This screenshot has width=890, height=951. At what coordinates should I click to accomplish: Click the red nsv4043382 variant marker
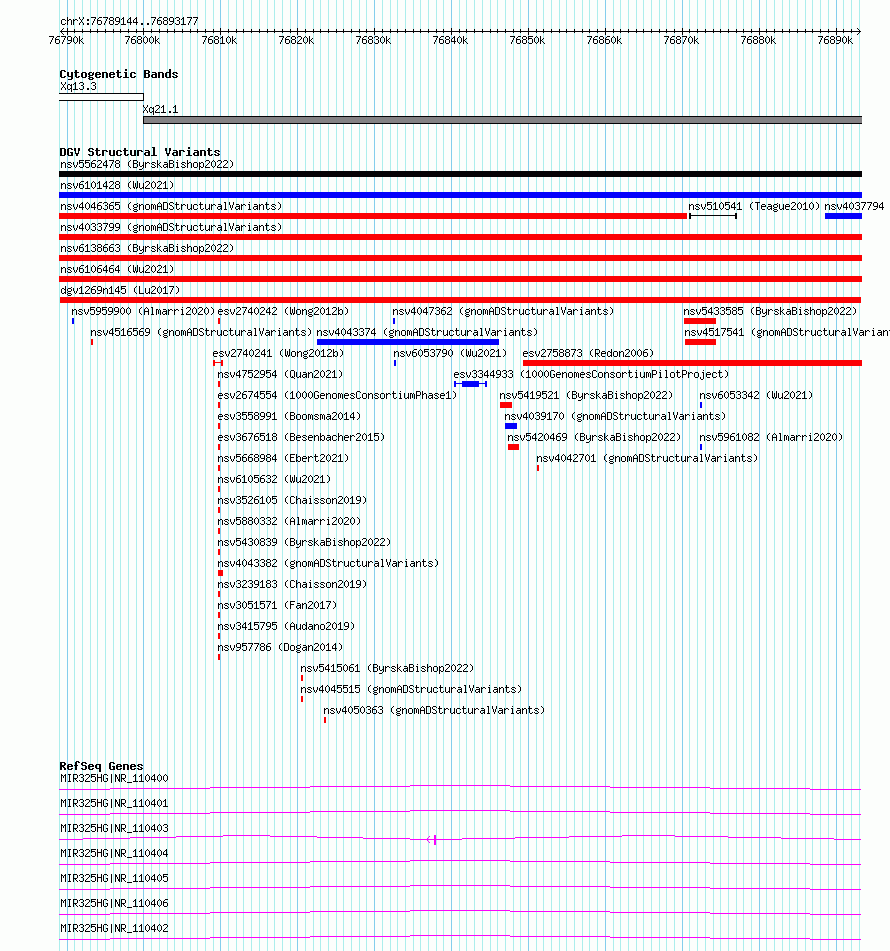pyautogui.click(x=220, y=573)
